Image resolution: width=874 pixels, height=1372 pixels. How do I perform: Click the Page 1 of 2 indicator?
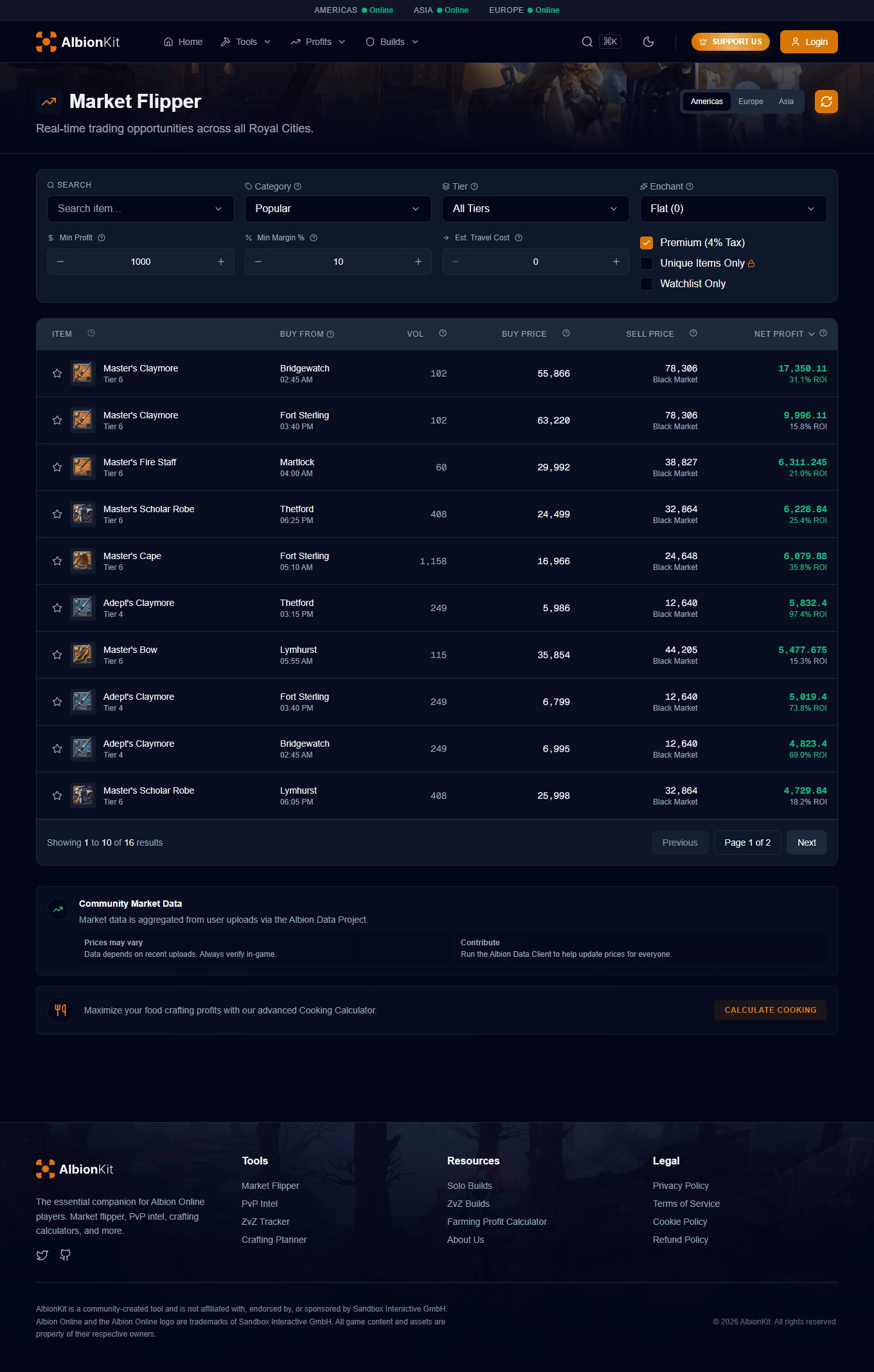pos(747,842)
